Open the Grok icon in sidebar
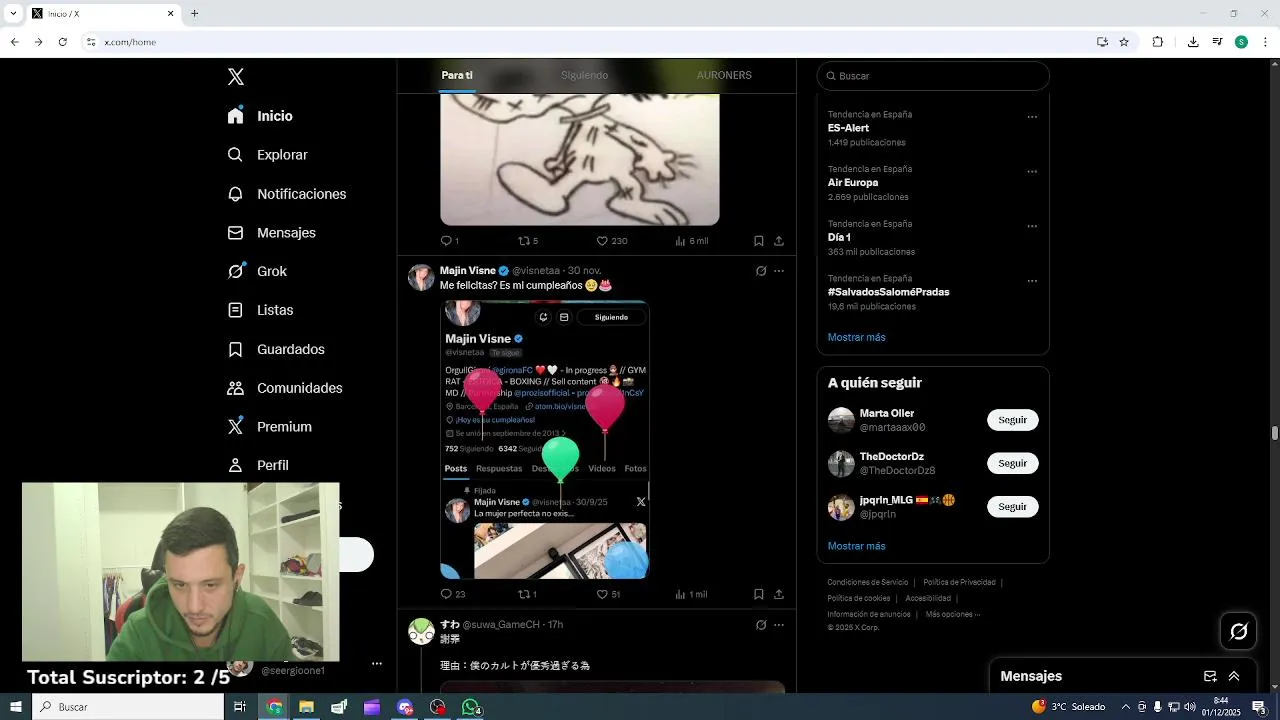 click(235, 271)
